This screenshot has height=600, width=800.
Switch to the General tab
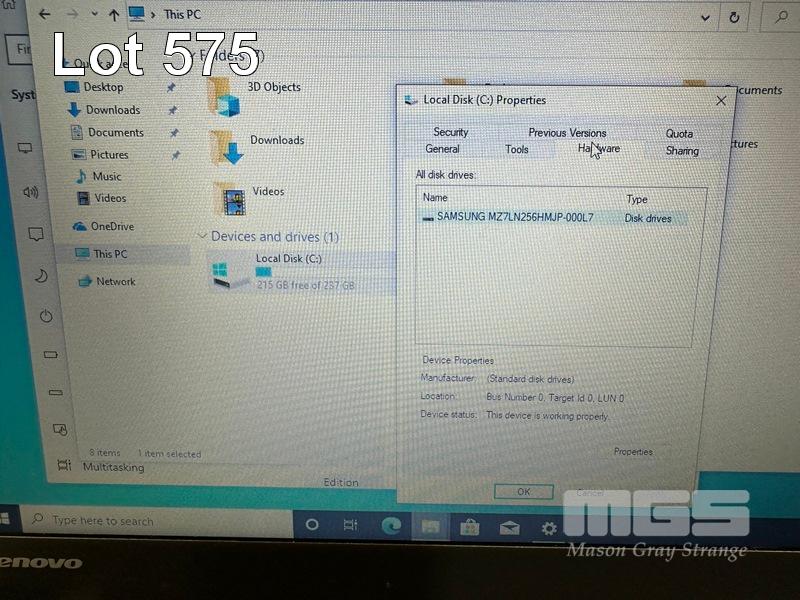coord(442,149)
